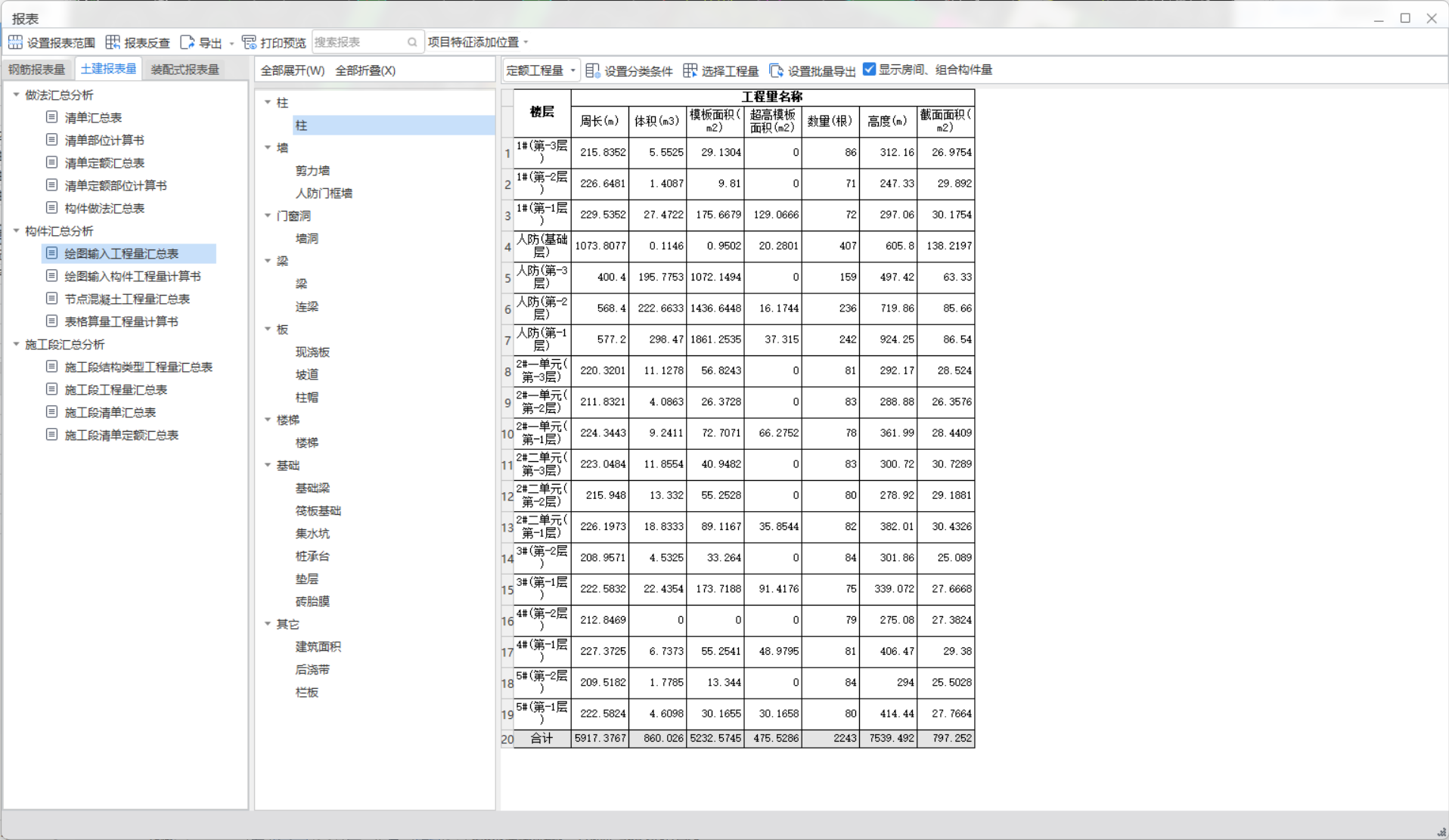1449x840 pixels.
Task: Click the 设置报表范围 grid icon
Action: tap(15, 42)
